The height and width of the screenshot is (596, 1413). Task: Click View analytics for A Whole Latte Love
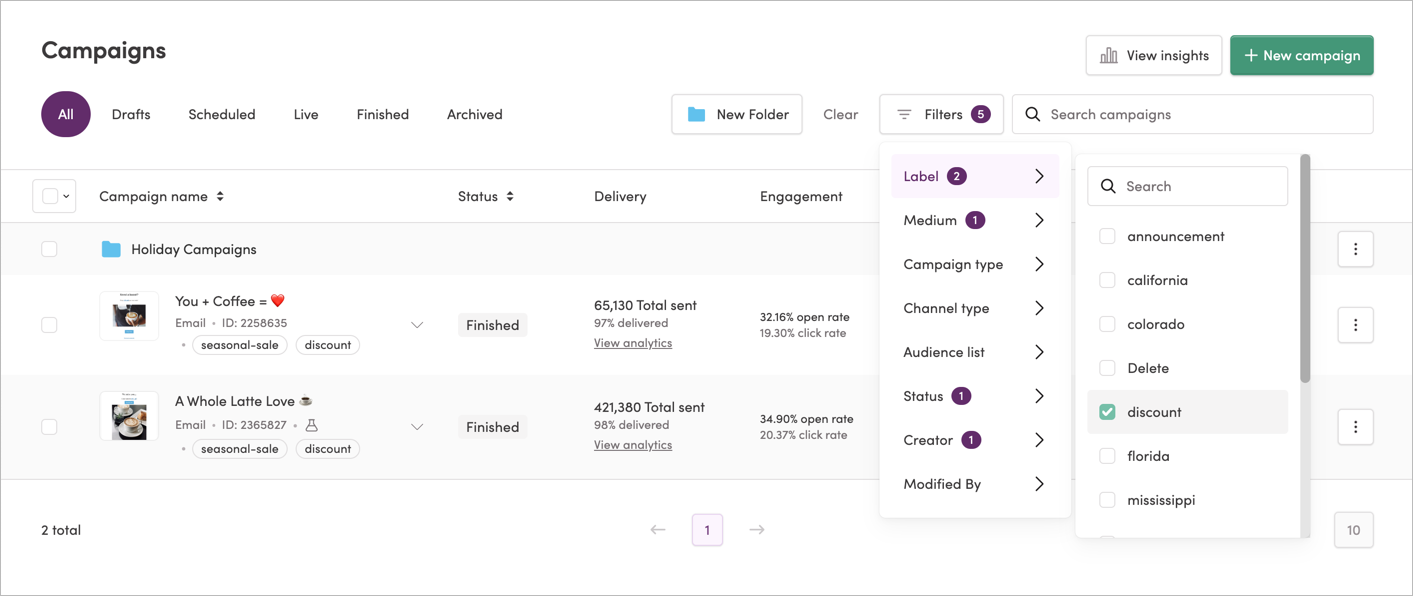point(633,444)
